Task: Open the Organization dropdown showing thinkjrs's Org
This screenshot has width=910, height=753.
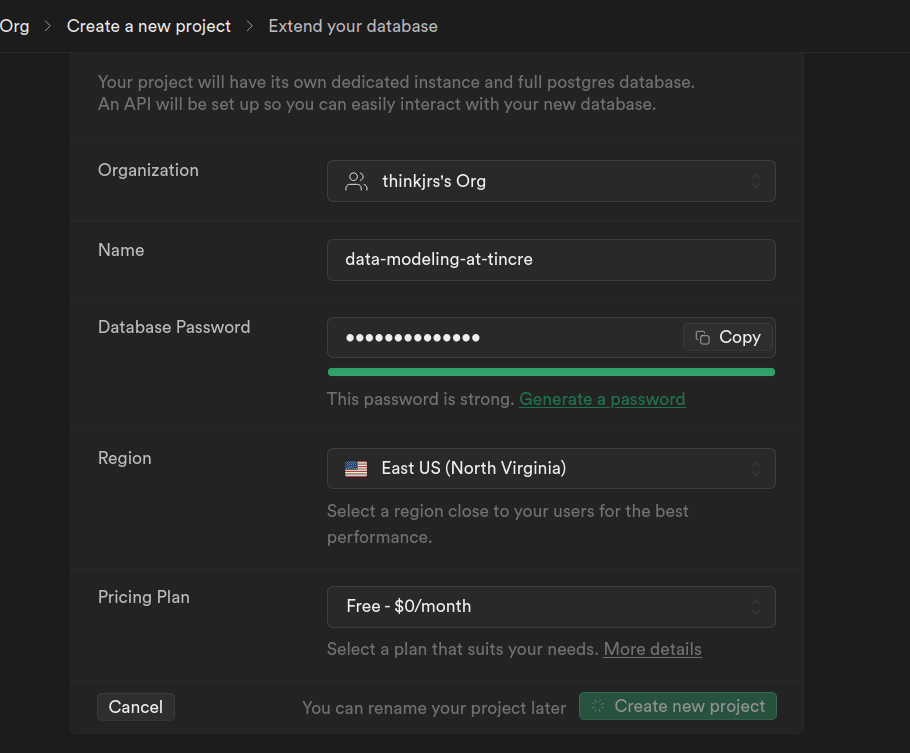Action: coord(550,181)
